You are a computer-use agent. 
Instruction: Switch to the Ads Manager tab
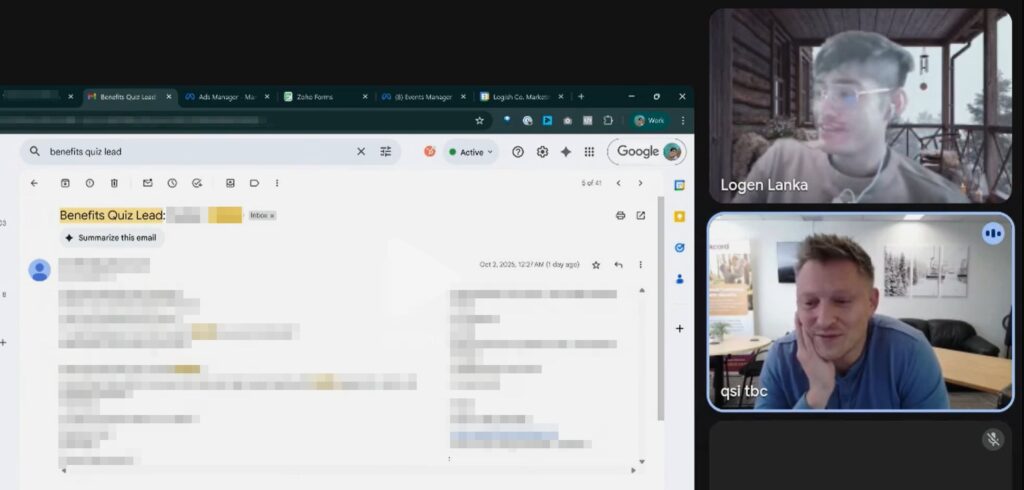click(219, 97)
